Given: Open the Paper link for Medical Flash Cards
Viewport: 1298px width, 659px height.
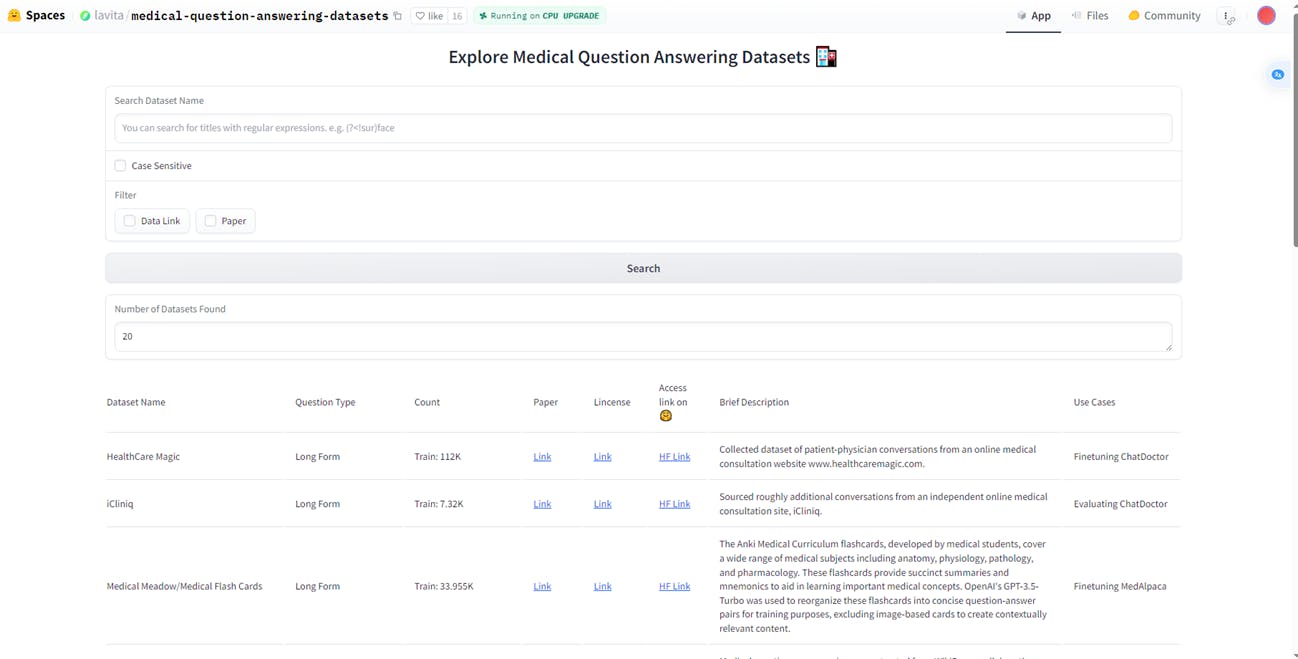Looking at the screenshot, I should pyautogui.click(x=542, y=587).
